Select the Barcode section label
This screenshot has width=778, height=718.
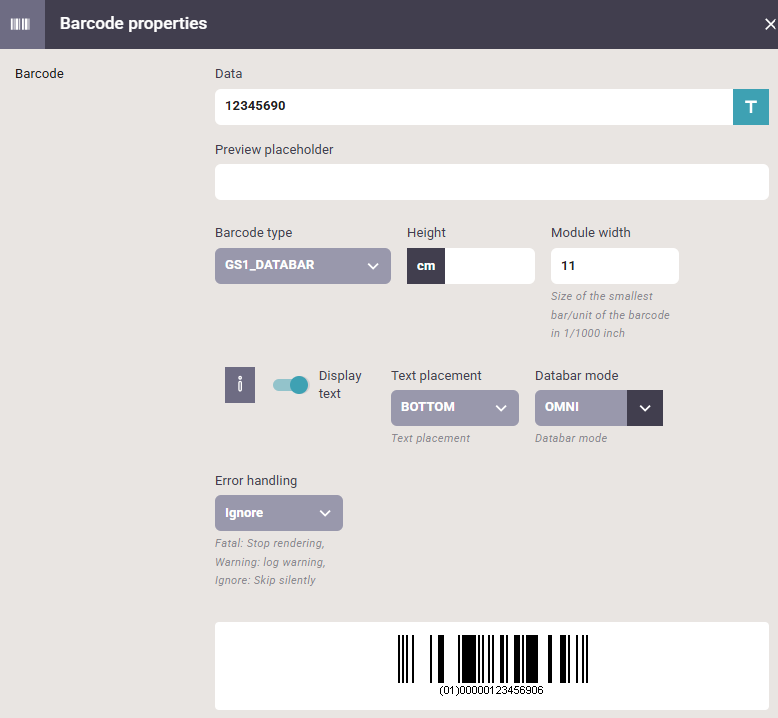click(x=39, y=73)
